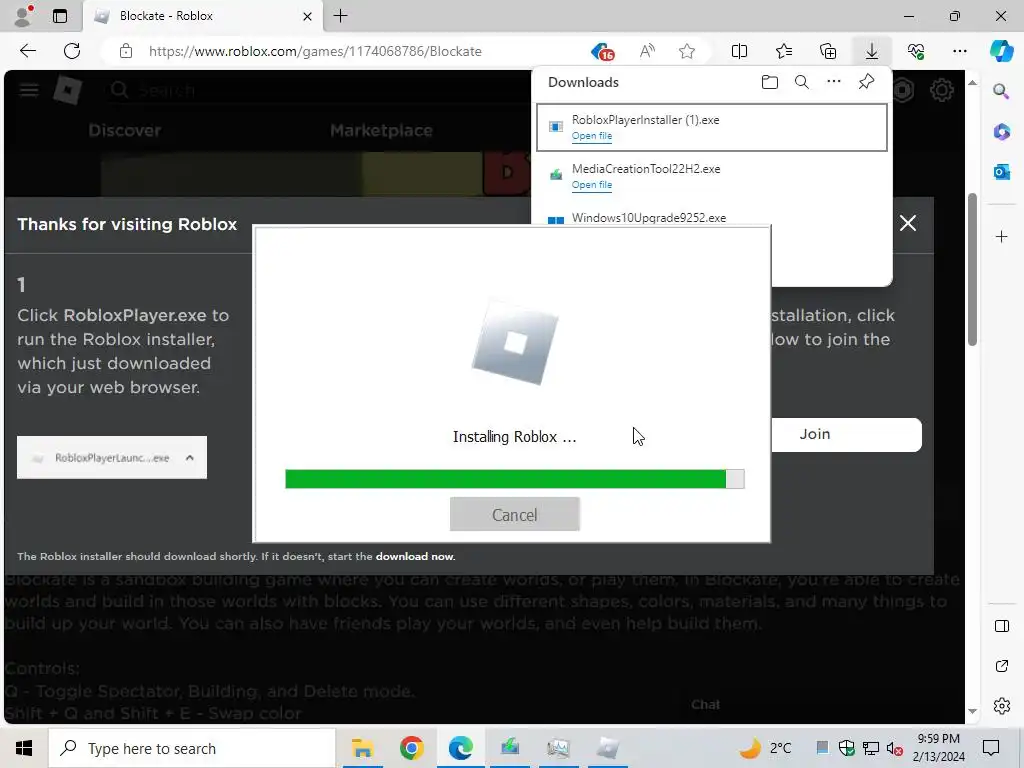Open Microsoft 365 sidebar icon
Screen dimensions: 1024x768
(1001, 131)
